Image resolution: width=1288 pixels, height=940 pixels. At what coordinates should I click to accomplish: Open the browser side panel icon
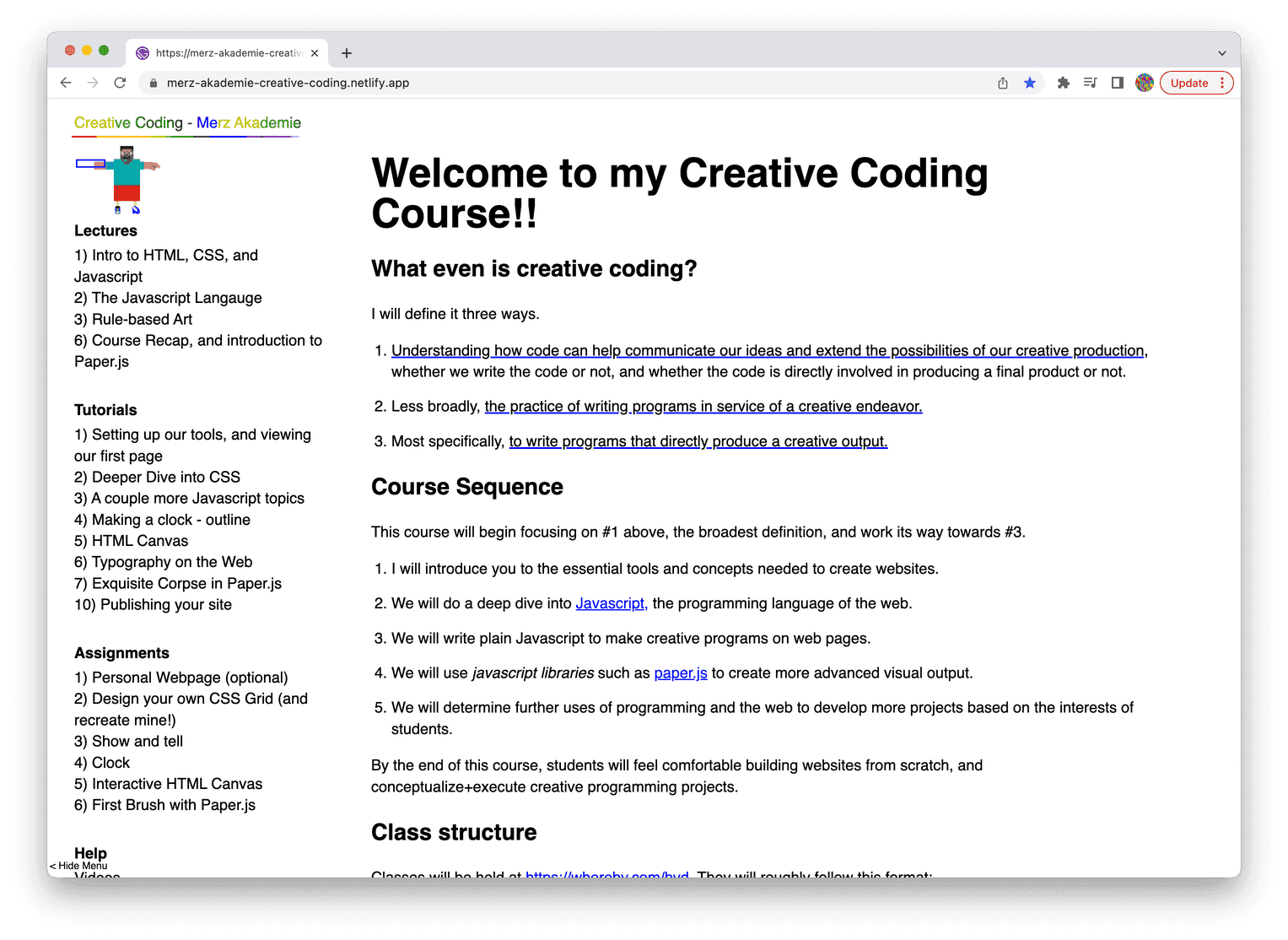pos(1117,83)
